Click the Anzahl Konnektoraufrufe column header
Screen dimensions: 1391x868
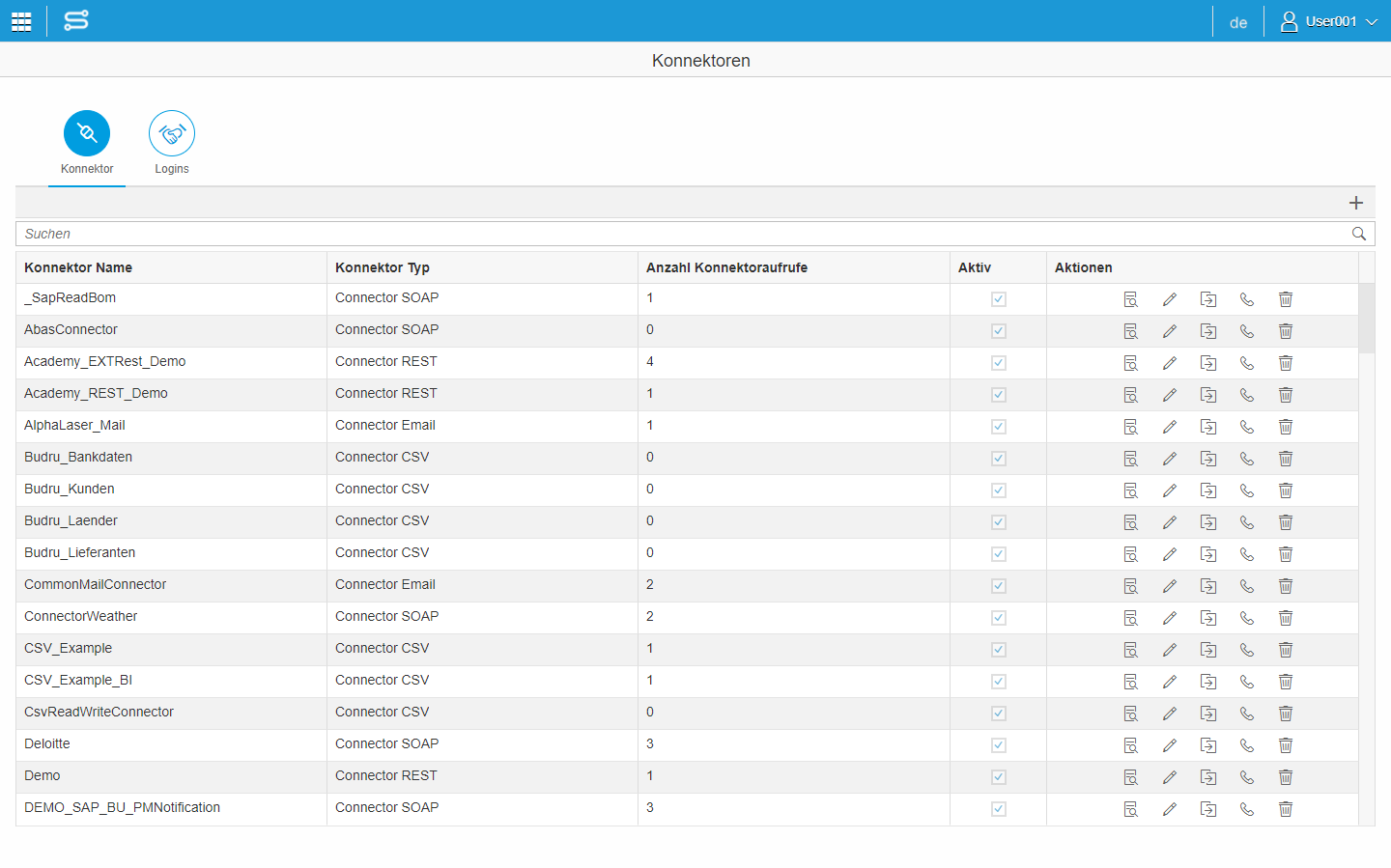point(726,267)
